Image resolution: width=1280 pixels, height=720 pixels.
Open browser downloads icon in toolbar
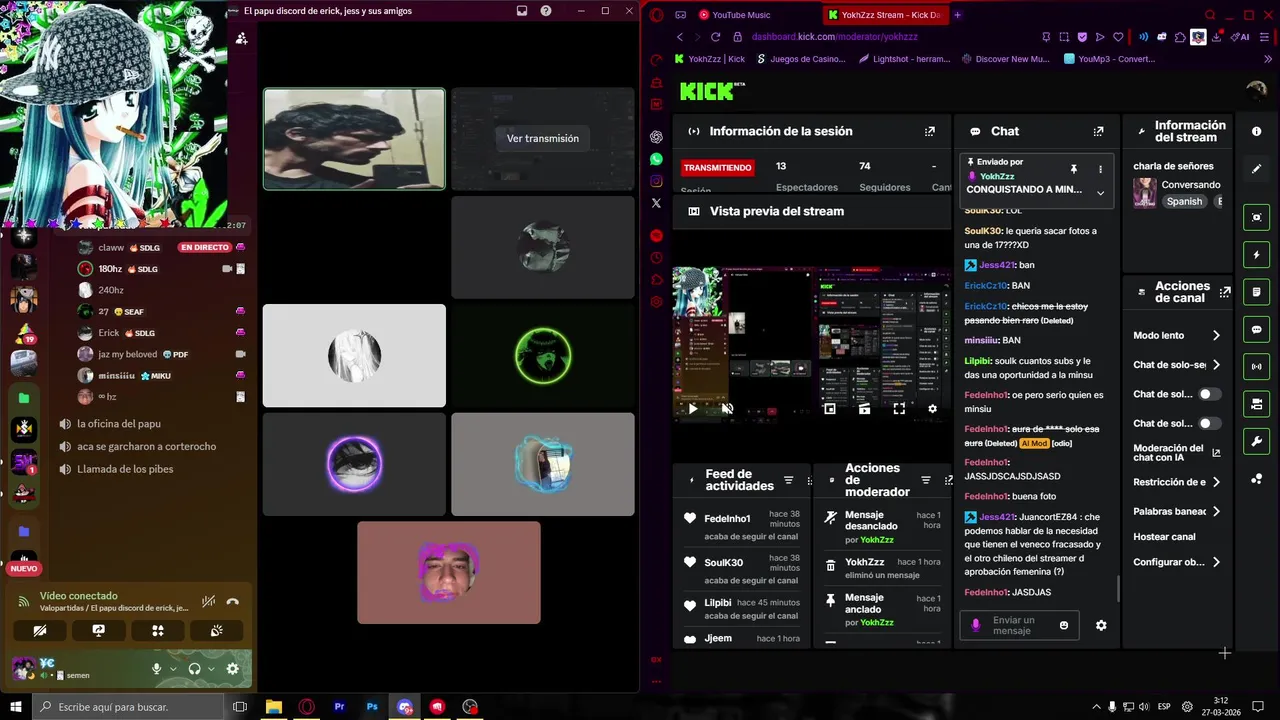1216,37
